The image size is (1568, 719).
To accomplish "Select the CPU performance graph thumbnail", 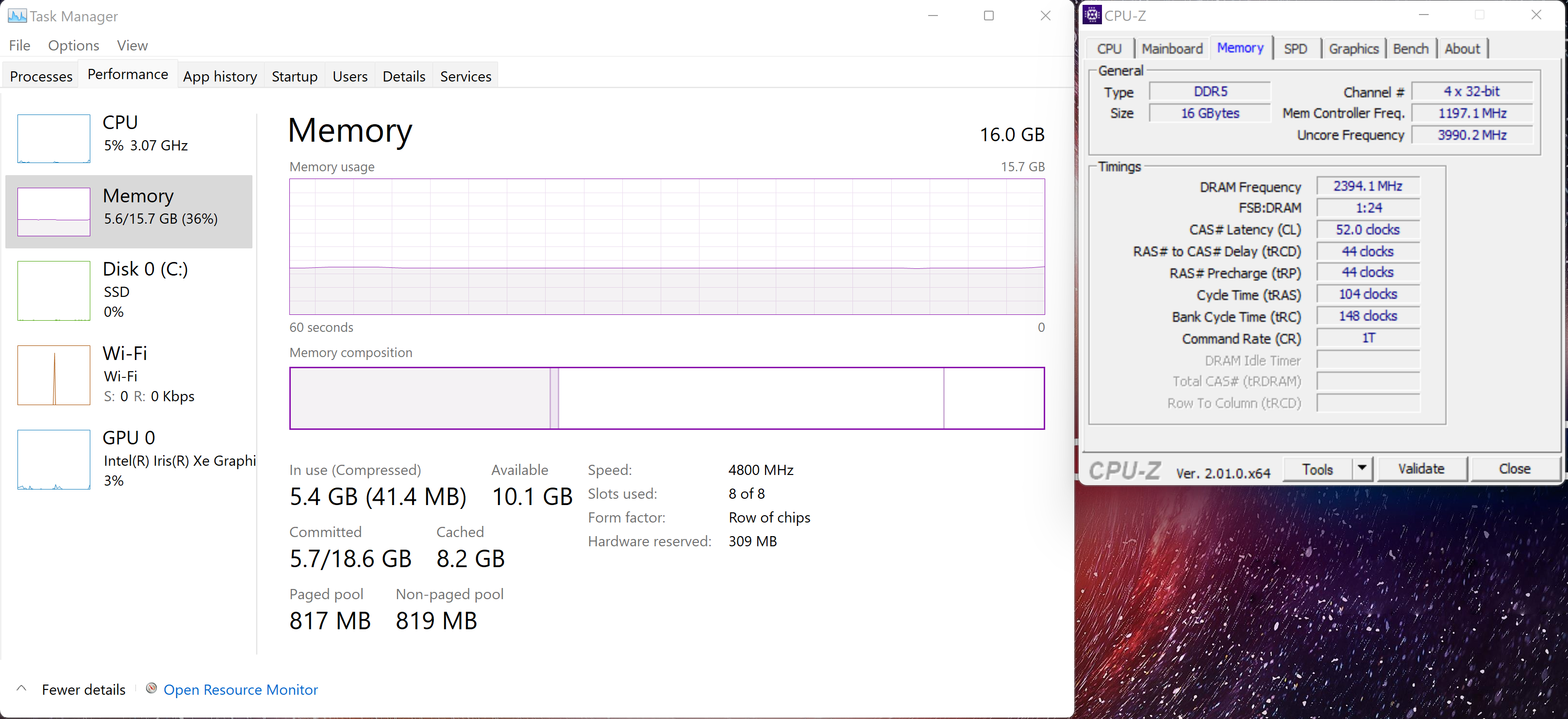I will pos(53,139).
